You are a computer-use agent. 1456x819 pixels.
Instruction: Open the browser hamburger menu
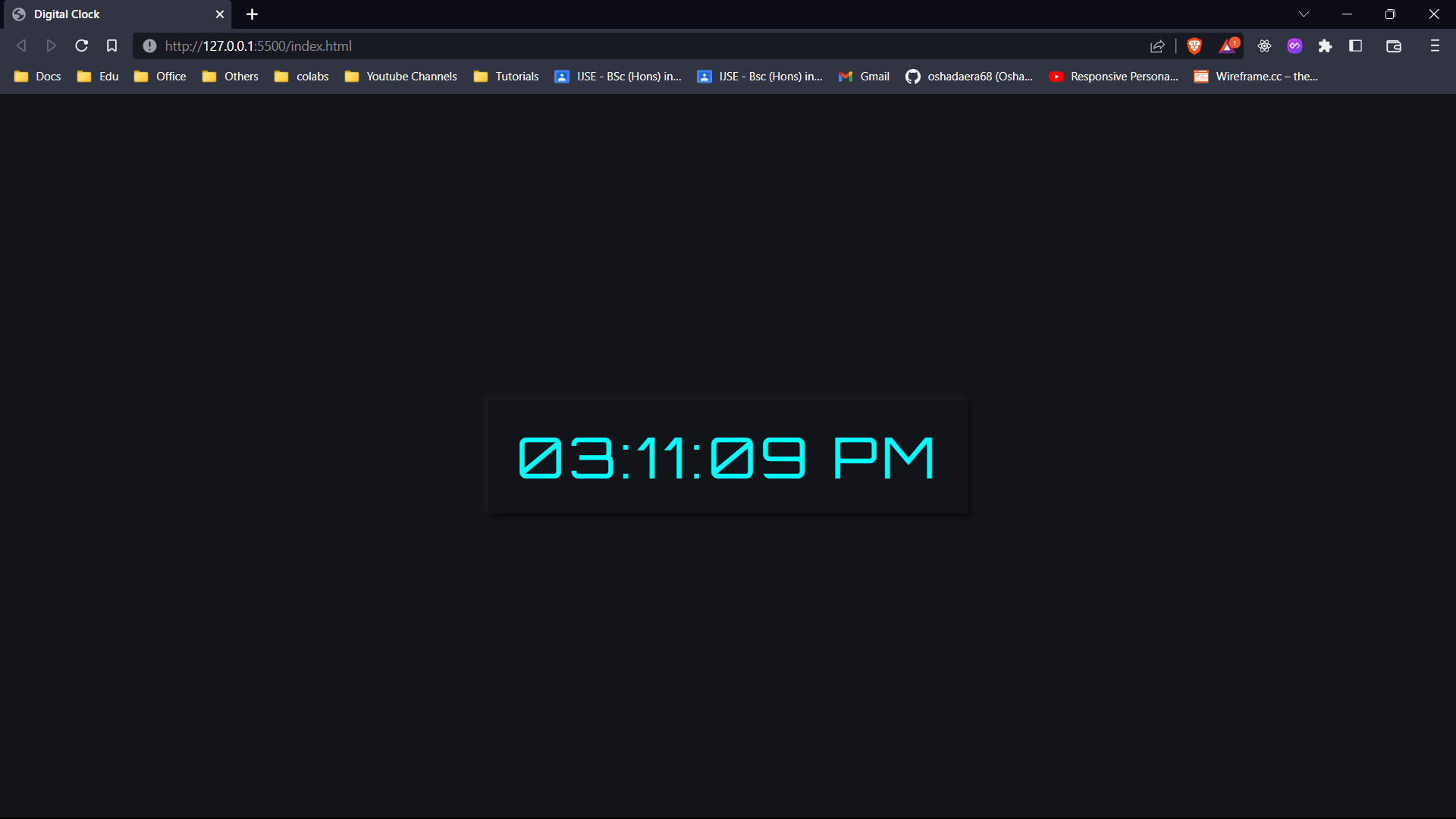click(x=1435, y=45)
